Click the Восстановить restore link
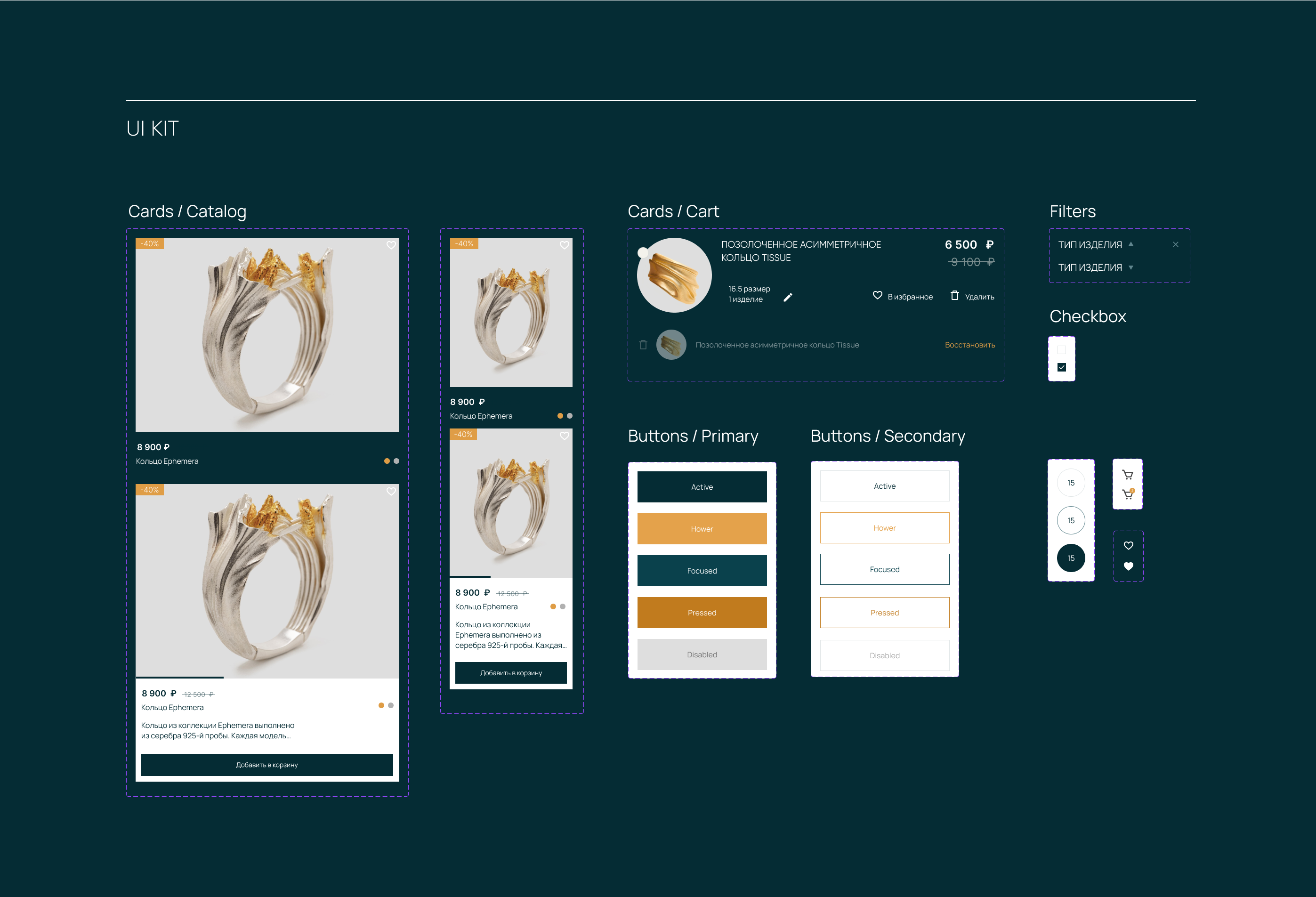The height and width of the screenshot is (897, 1316). 969,345
